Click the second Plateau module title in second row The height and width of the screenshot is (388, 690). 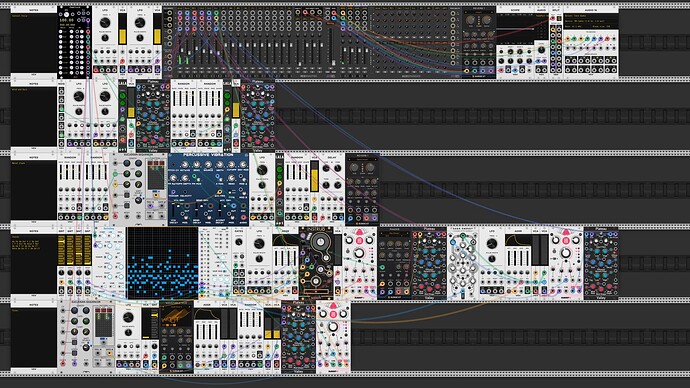tap(258, 81)
